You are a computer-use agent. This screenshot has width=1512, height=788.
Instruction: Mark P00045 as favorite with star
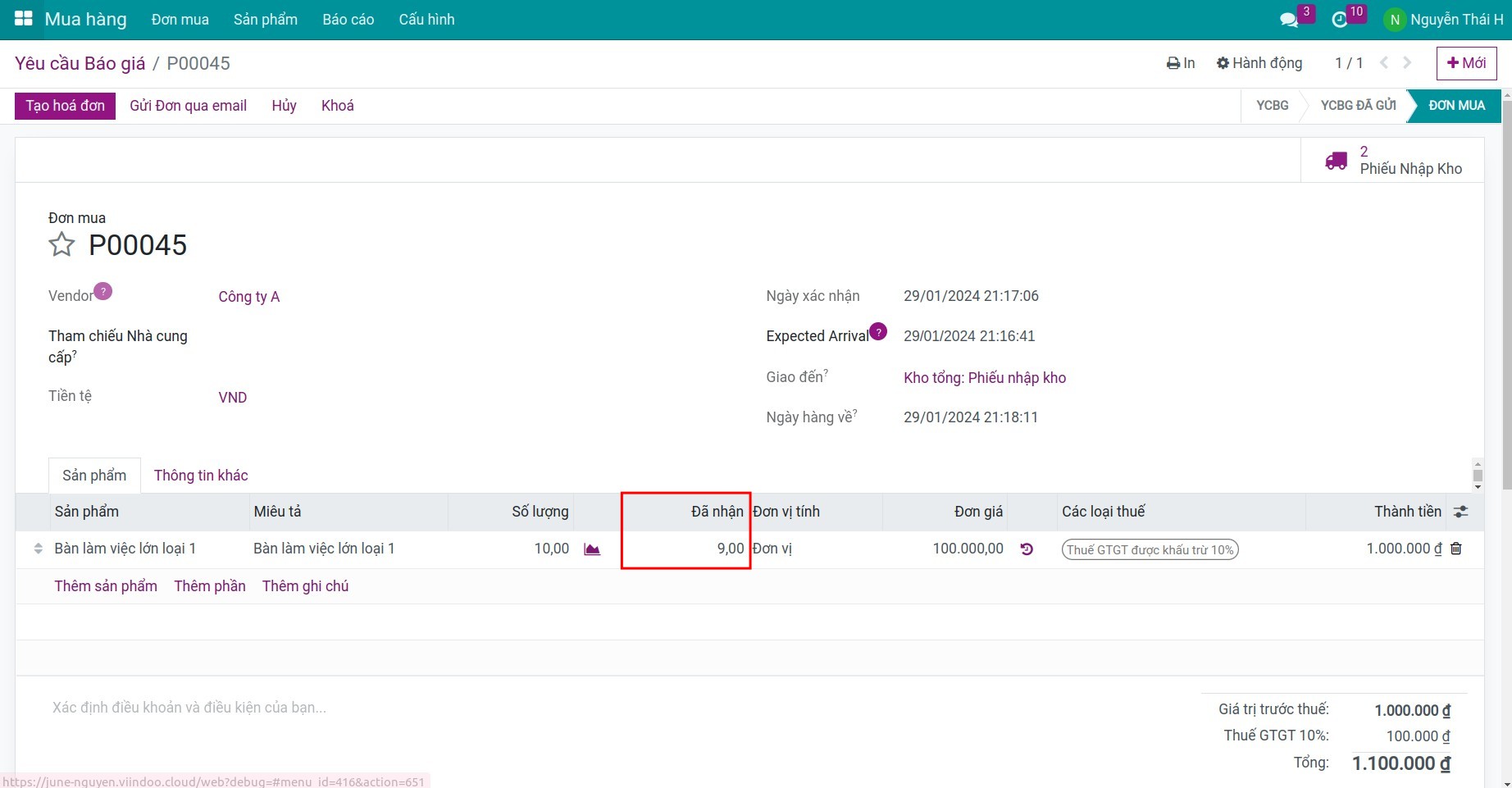point(61,244)
